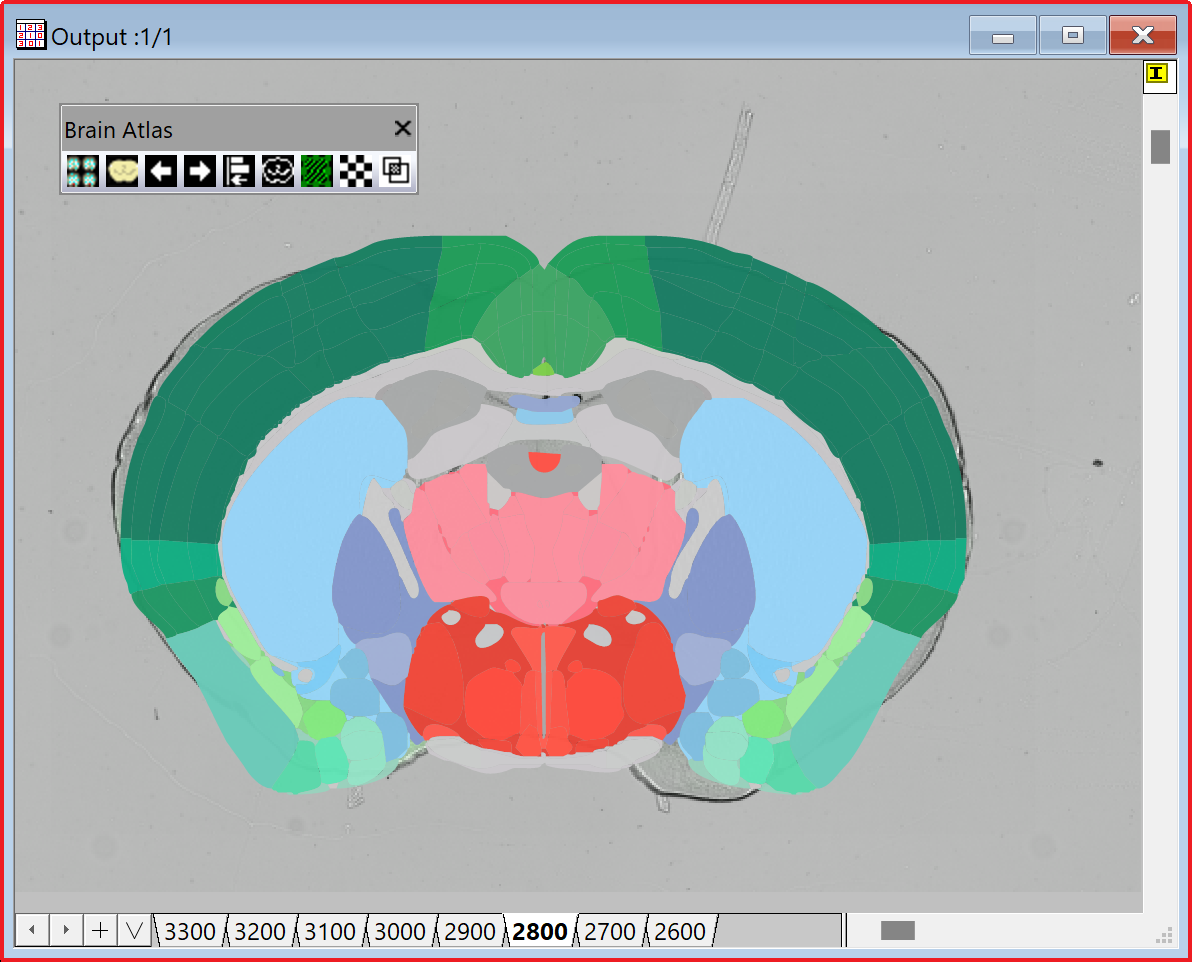Click the right tab-scroll arrow

[x=65, y=929]
